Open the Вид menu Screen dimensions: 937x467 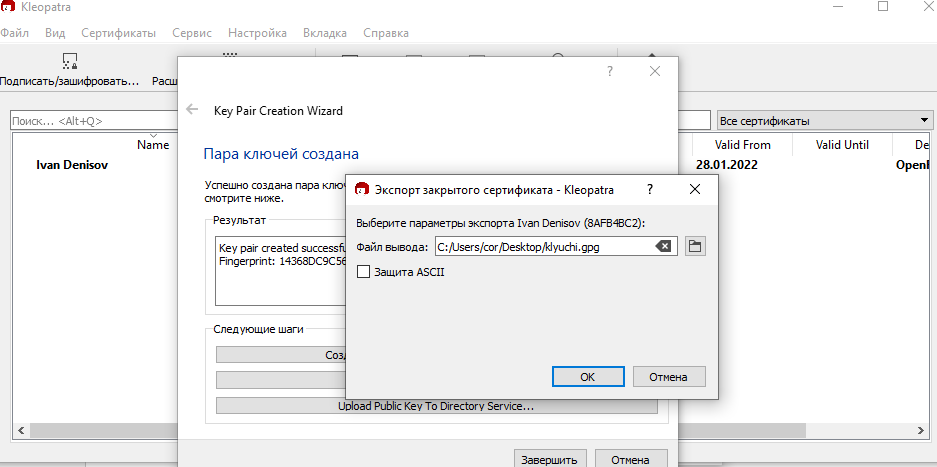point(55,33)
